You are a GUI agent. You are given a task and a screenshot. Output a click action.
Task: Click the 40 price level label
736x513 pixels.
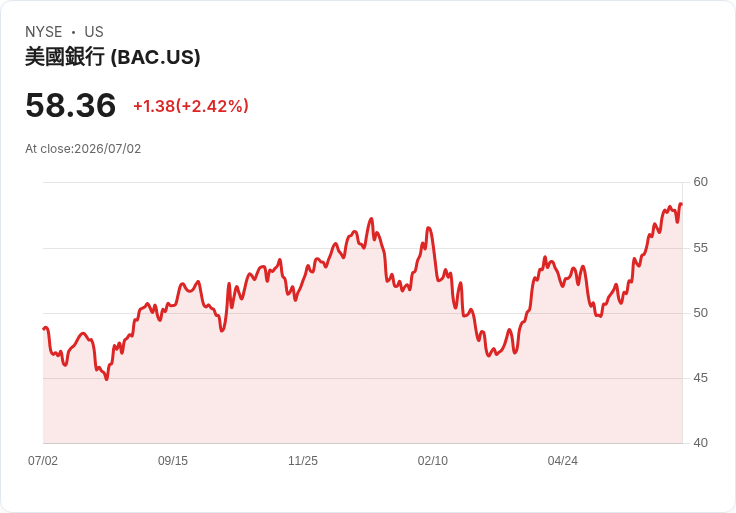click(700, 443)
